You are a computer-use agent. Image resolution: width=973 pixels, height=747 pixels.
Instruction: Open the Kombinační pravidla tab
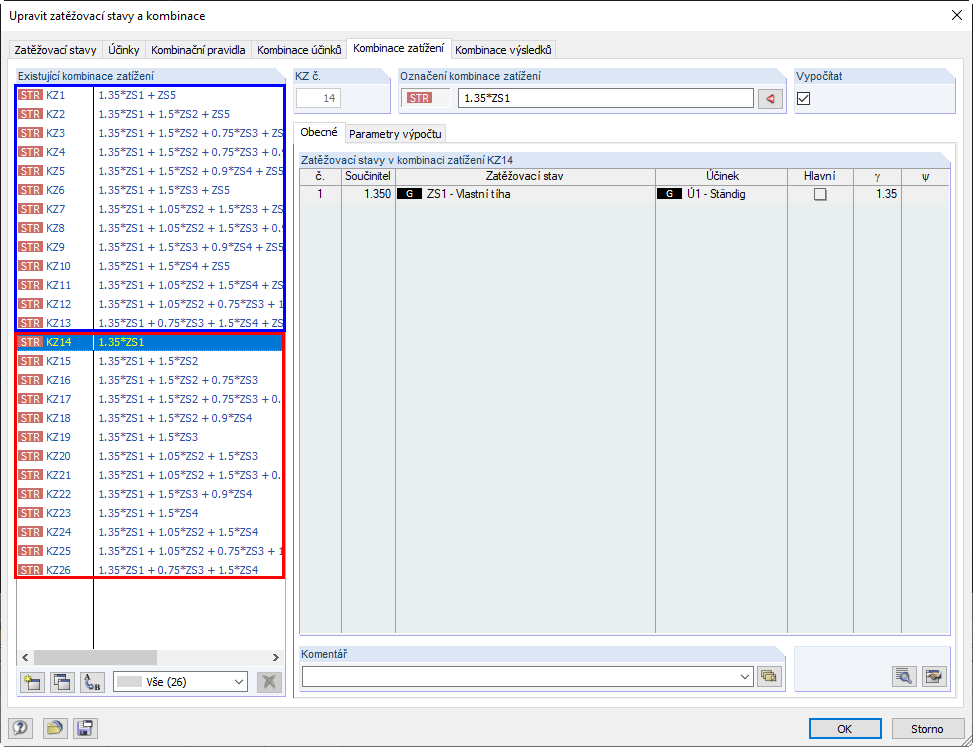pyautogui.click(x=199, y=50)
